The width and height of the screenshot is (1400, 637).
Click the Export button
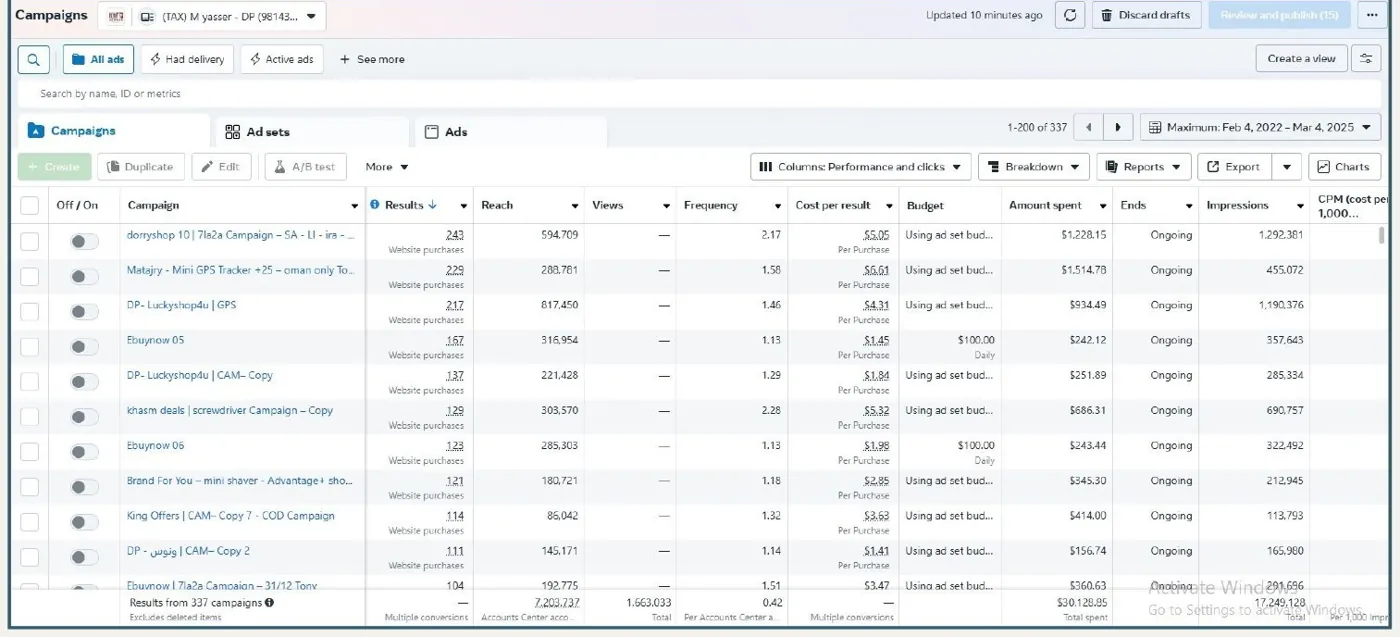pyautogui.click(x=1235, y=167)
